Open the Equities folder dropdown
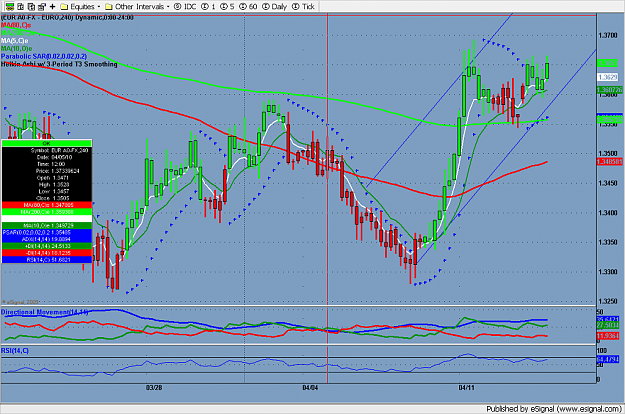The width and height of the screenshot is (625, 414). (x=80, y=6)
